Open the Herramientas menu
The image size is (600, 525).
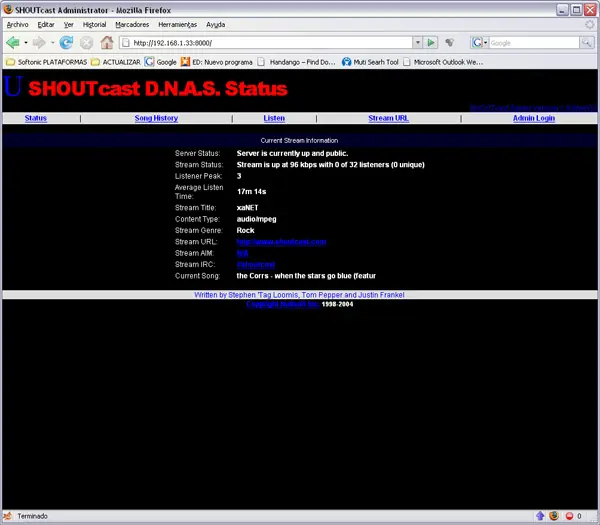point(178,24)
